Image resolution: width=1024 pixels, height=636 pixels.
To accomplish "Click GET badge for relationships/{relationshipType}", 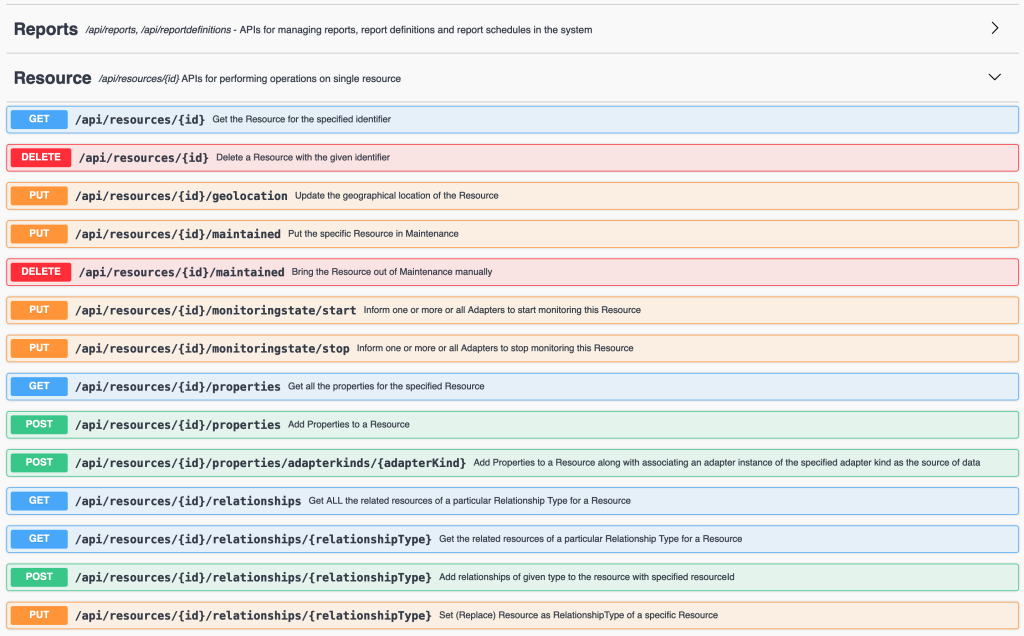I will click(x=39, y=539).
